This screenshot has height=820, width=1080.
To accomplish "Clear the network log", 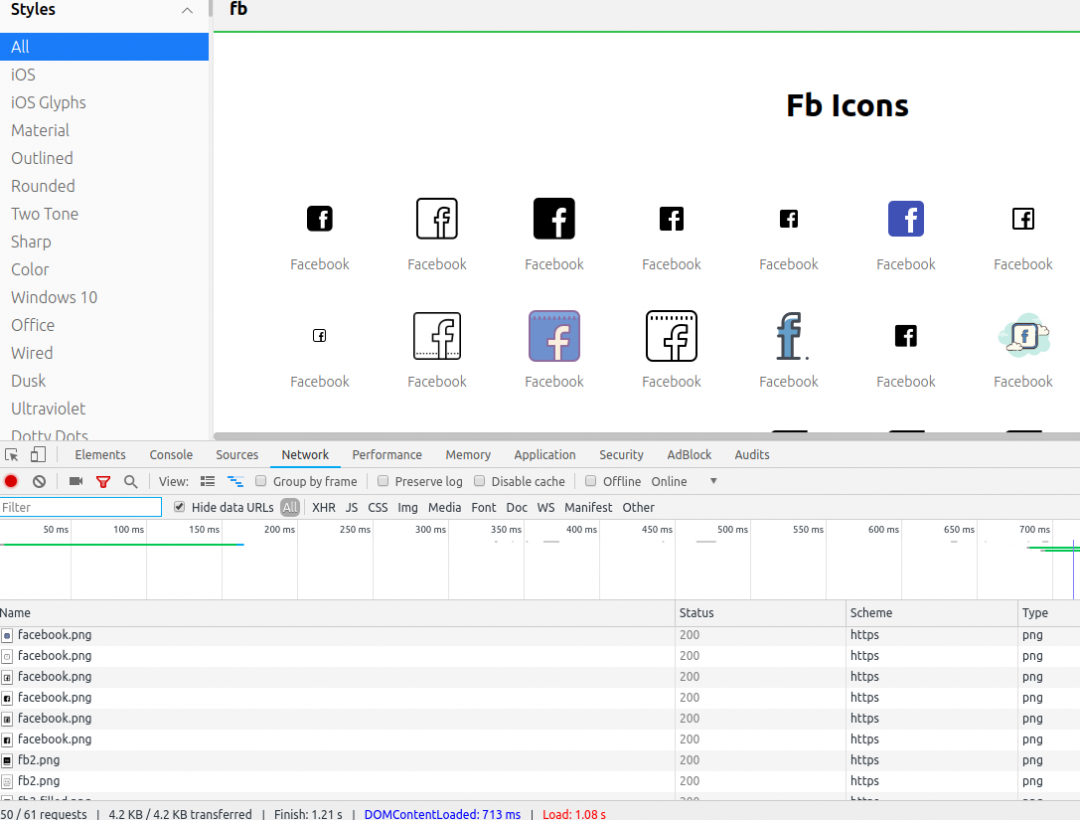I will [x=39, y=481].
